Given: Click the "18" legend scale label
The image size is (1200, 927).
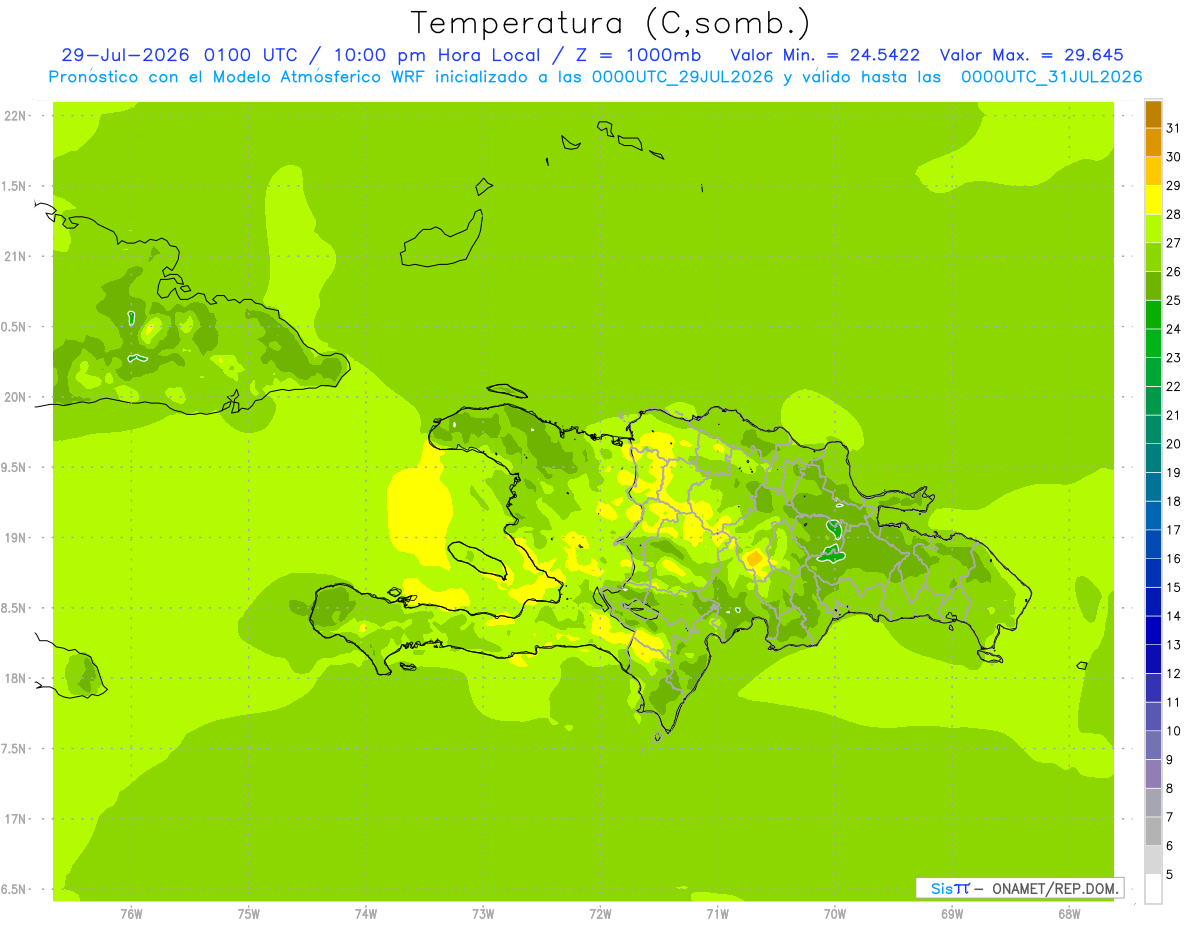Looking at the screenshot, I should click(1173, 501).
